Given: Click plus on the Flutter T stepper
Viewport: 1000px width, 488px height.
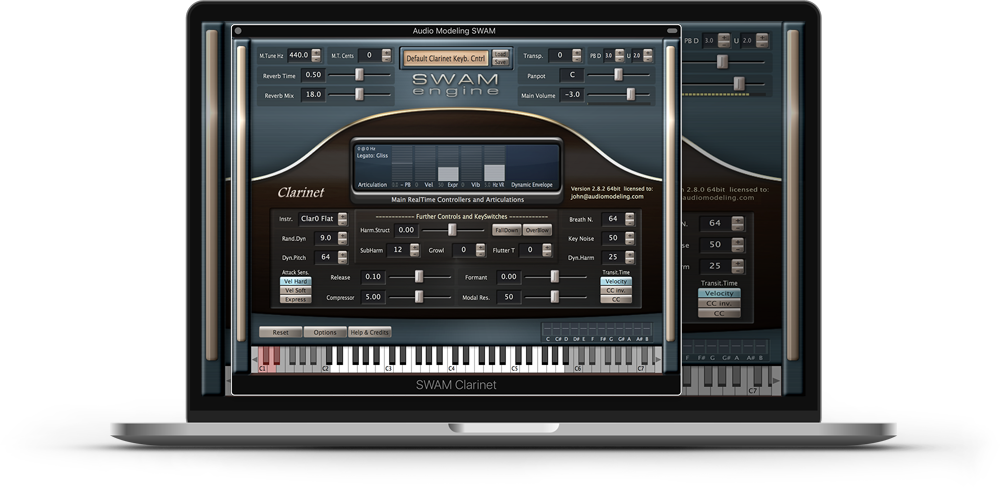Looking at the screenshot, I should [x=547, y=247].
